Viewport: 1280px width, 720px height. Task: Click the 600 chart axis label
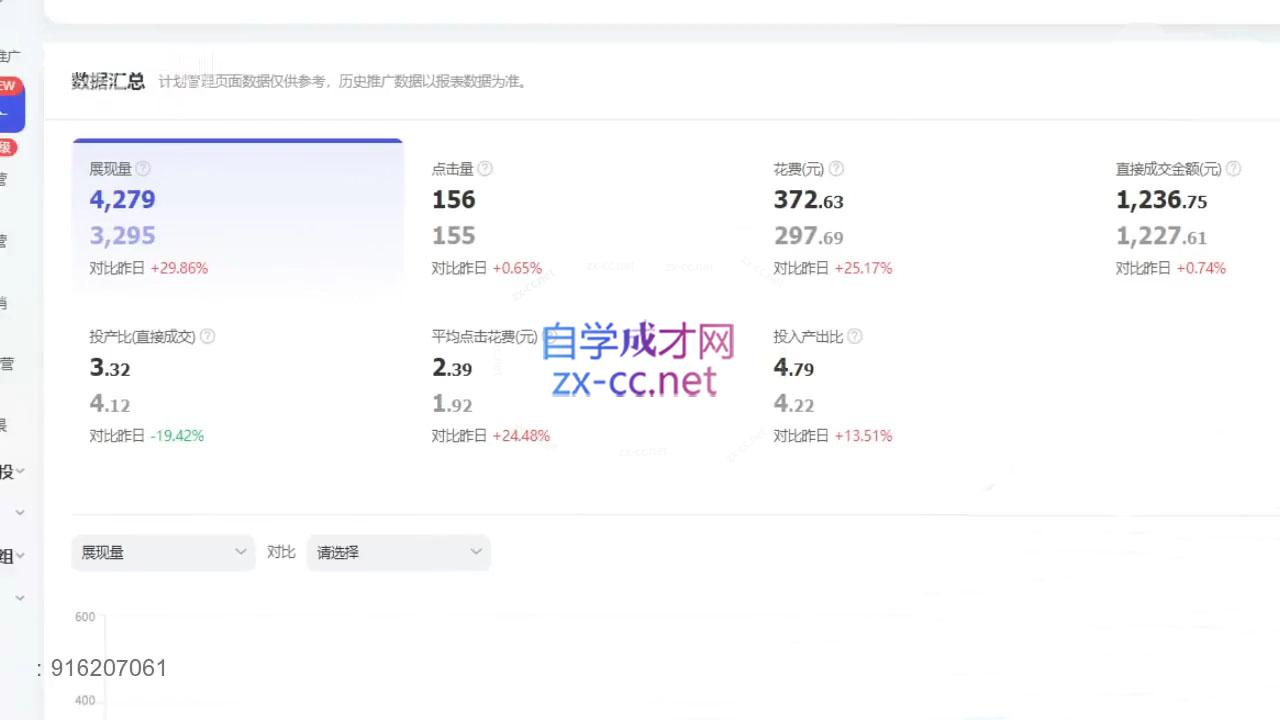coord(85,617)
